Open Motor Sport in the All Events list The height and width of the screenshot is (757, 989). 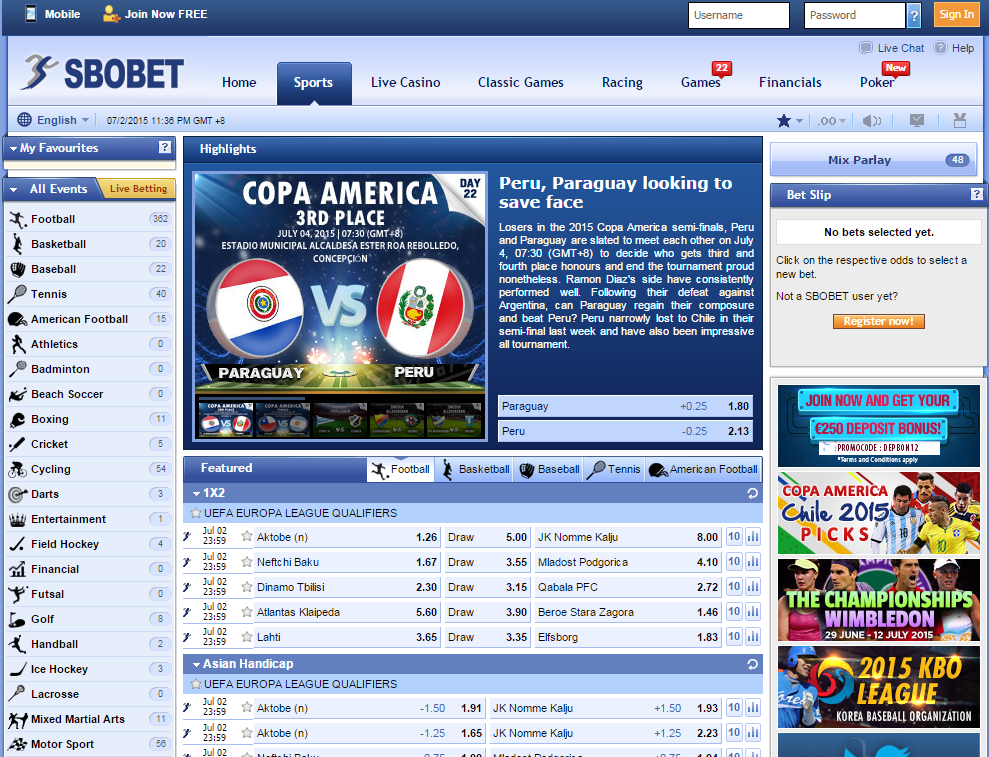click(x=89, y=744)
